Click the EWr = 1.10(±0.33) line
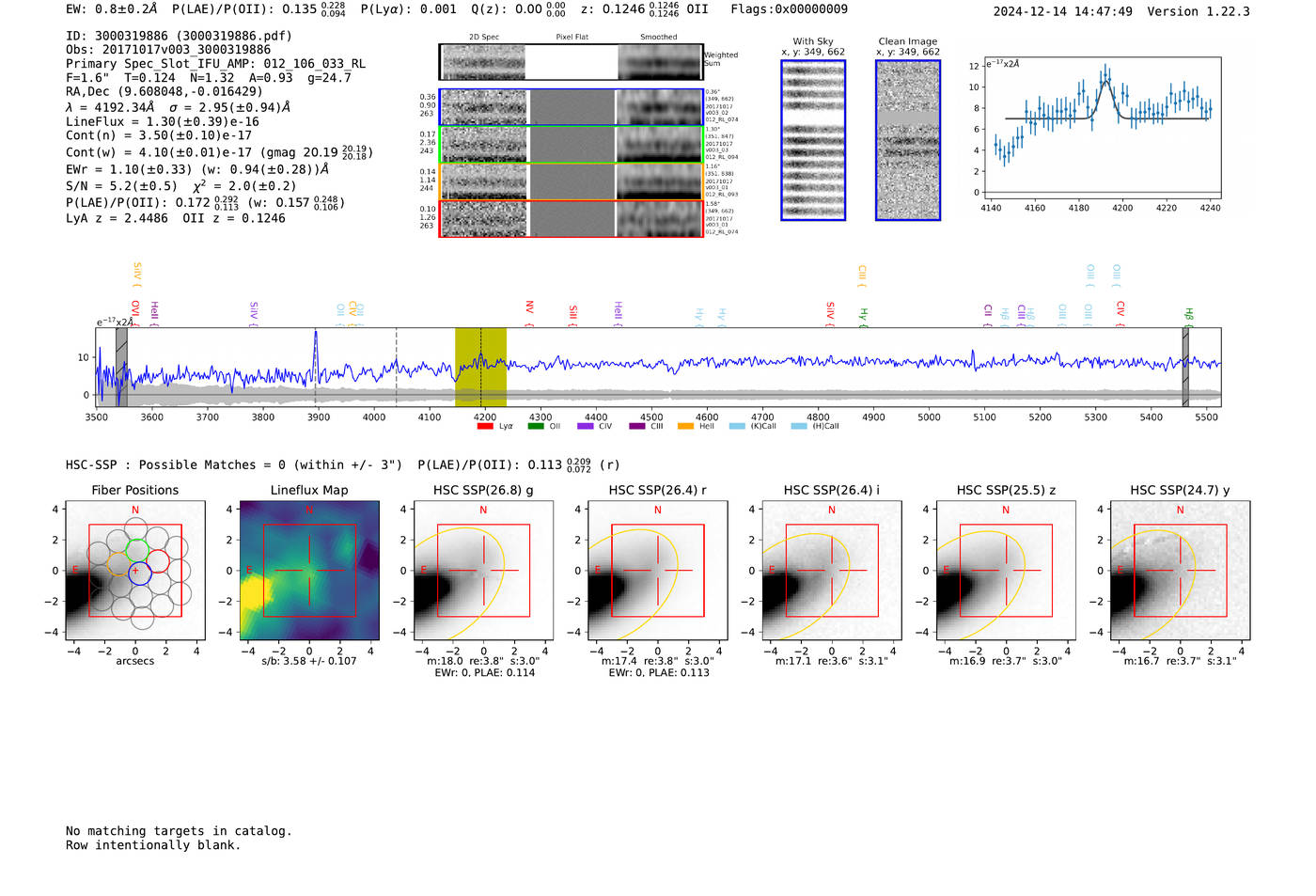The height and width of the screenshot is (896, 1316). [x=197, y=170]
